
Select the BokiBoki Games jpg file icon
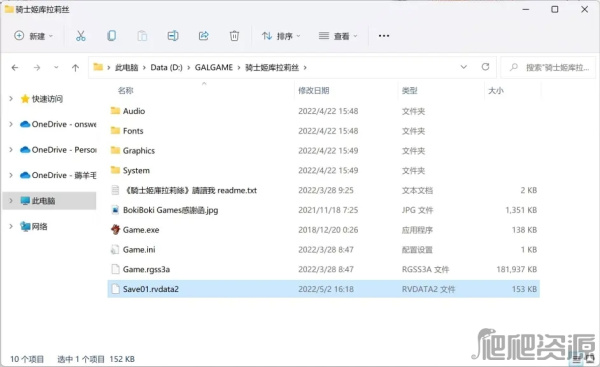coord(115,210)
